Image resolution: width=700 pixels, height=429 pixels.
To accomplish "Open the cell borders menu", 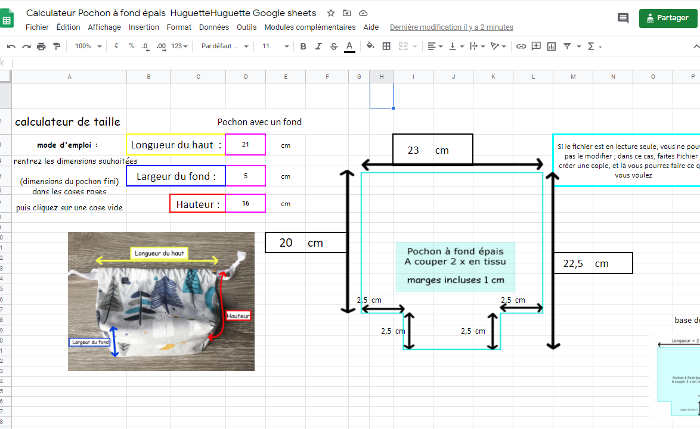I will point(387,46).
